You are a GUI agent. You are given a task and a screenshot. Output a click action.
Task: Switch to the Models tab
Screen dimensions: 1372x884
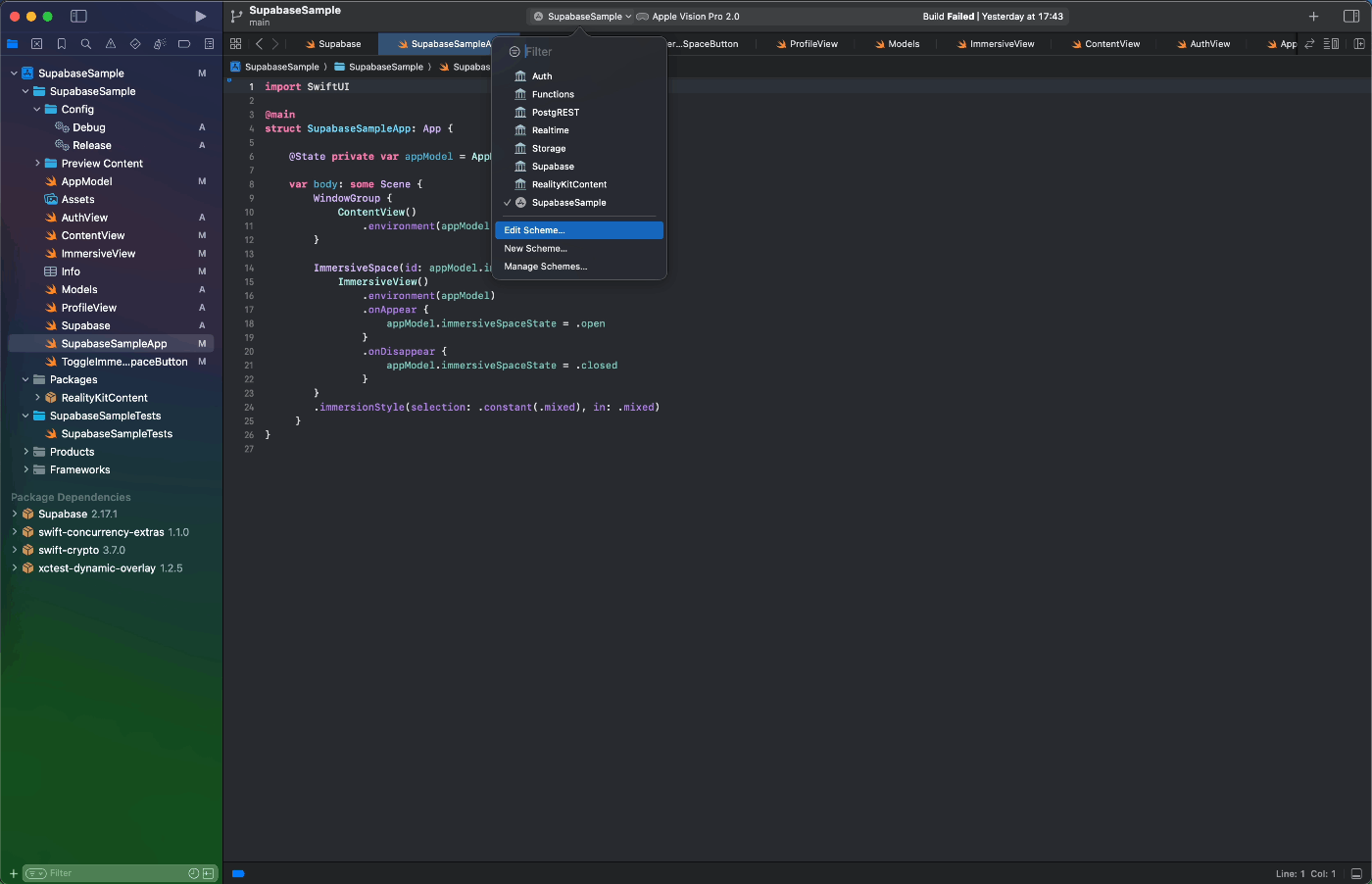coord(896,44)
